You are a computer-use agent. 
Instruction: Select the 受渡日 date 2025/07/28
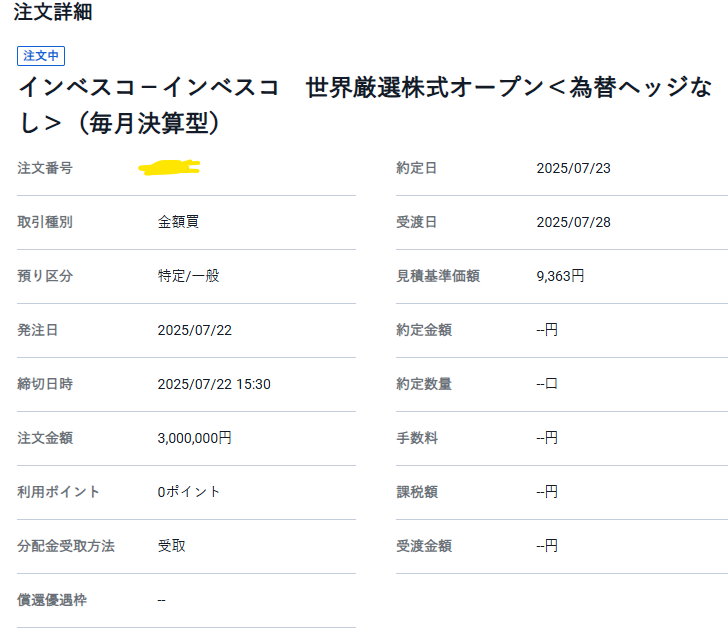pyautogui.click(x=573, y=222)
